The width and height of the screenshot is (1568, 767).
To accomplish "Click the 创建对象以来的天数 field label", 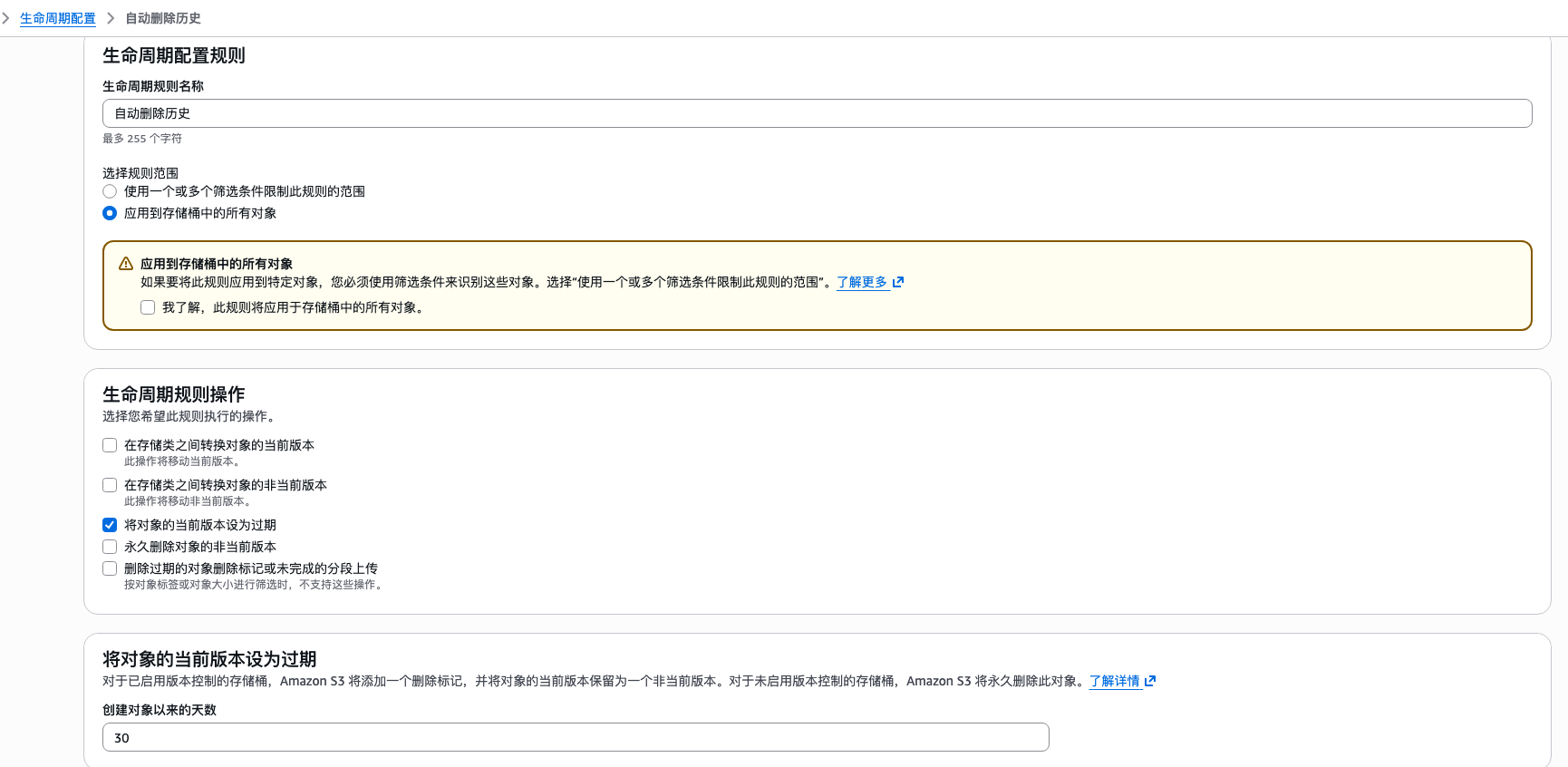I will (160, 710).
